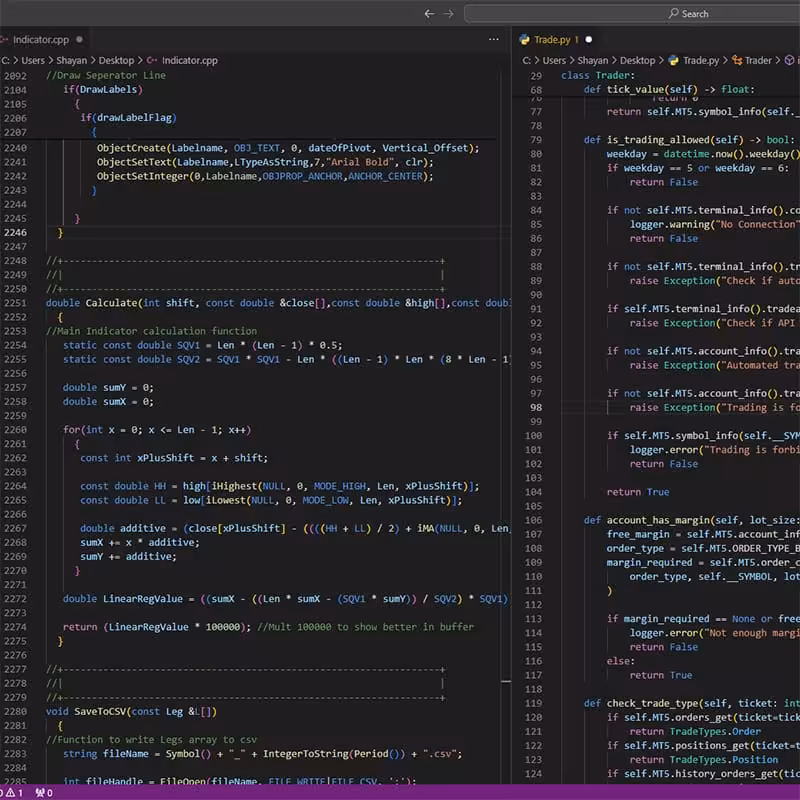Click the unsaved dot on Trade.py tab
This screenshot has height=800, width=800.
point(588,40)
